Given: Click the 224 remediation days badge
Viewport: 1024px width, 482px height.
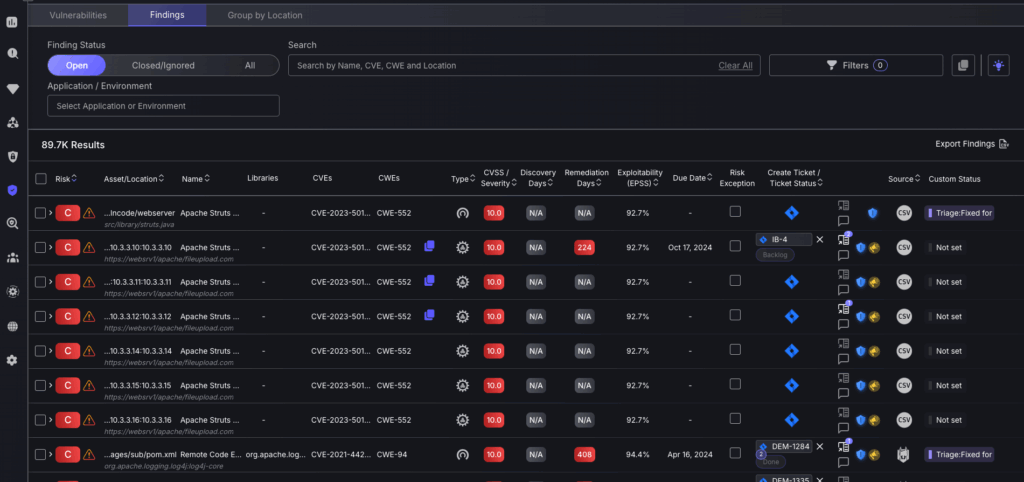Looking at the screenshot, I should (584, 248).
